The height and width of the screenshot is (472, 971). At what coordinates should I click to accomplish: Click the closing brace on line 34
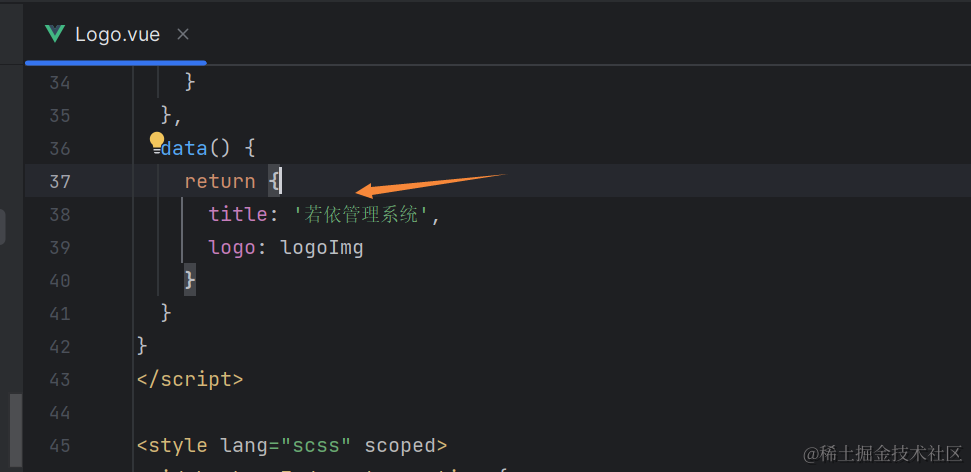190,82
